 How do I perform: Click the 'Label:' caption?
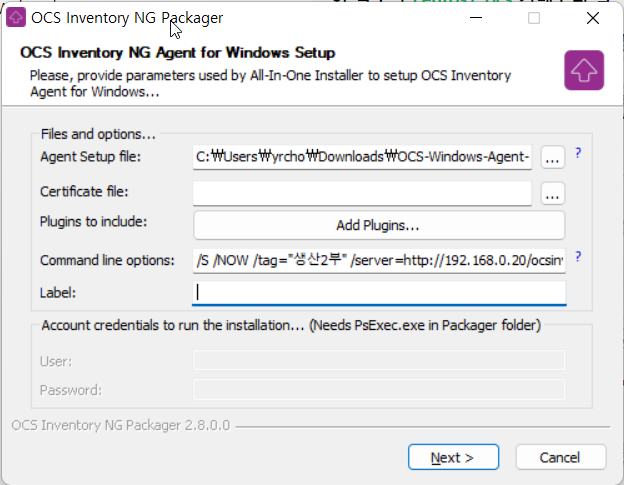[x=58, y=293]
